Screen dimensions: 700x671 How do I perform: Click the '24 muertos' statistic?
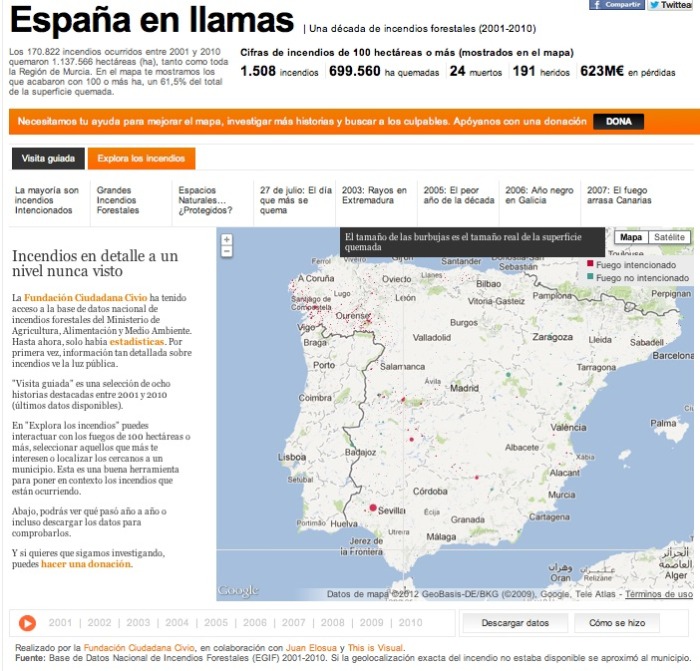click(475, 71)
